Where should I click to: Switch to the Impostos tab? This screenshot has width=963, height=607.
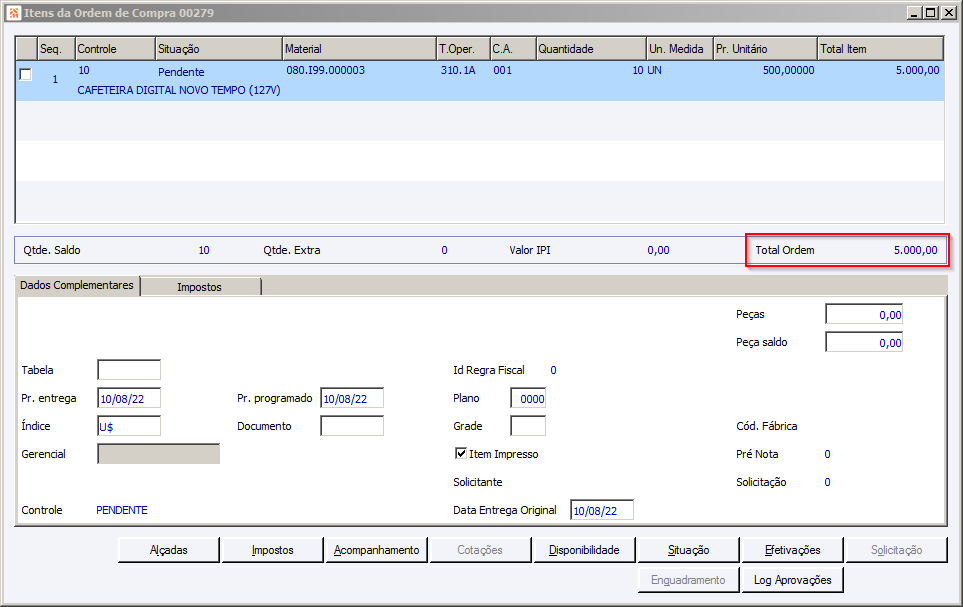(x=200, y=287)
